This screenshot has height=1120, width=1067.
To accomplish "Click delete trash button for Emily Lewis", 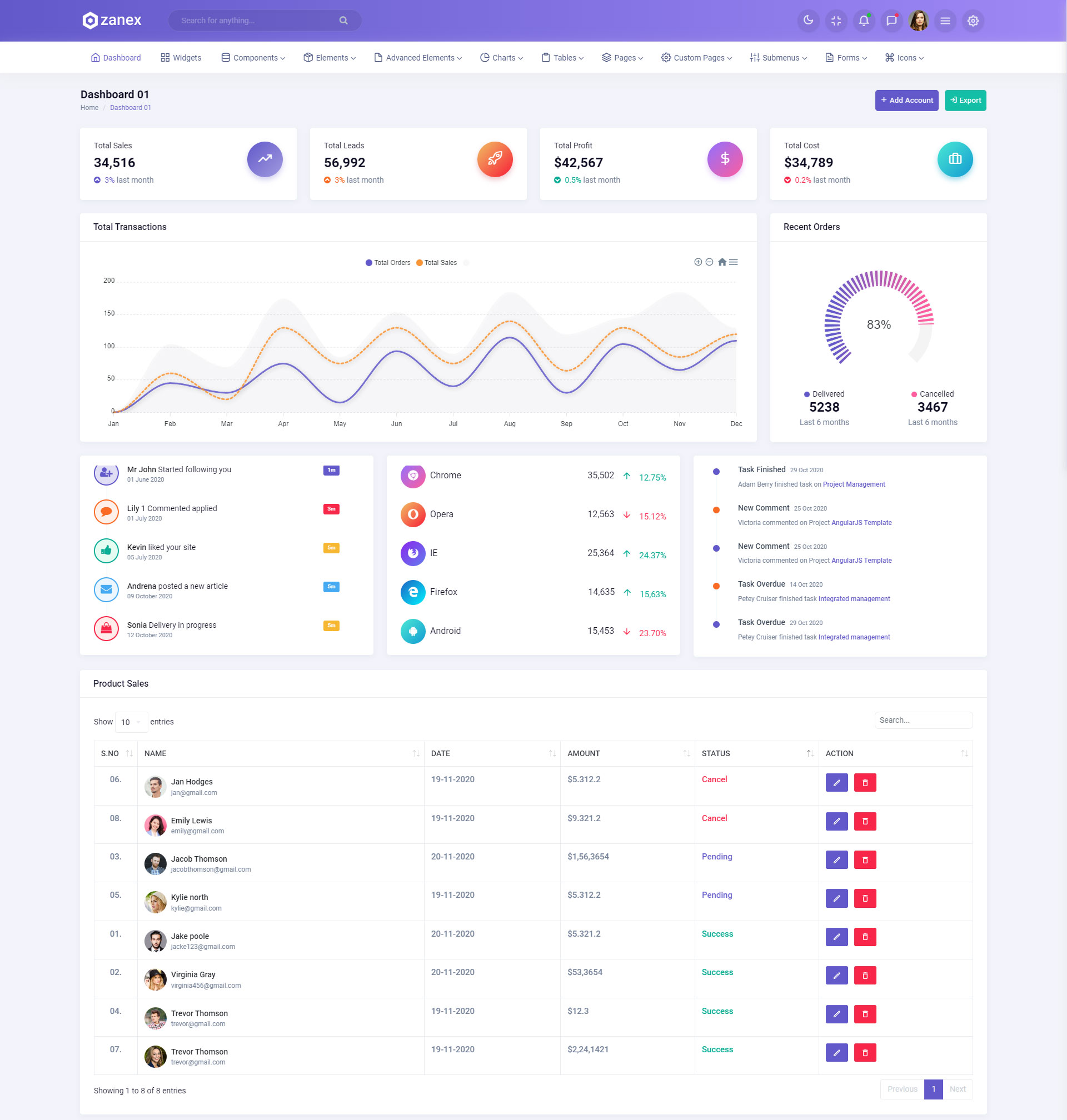I will (865, 822).
